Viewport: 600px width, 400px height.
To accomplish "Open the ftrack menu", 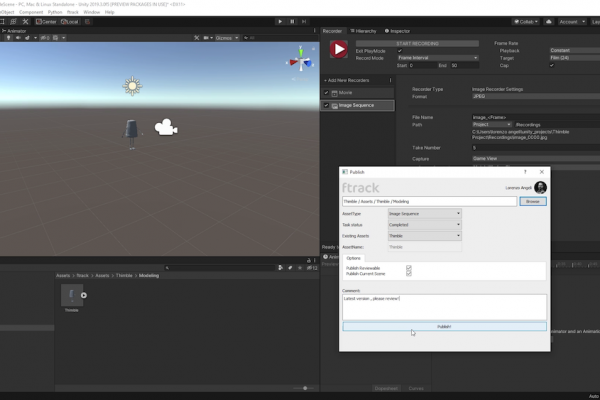I will (x=73, y=12).
